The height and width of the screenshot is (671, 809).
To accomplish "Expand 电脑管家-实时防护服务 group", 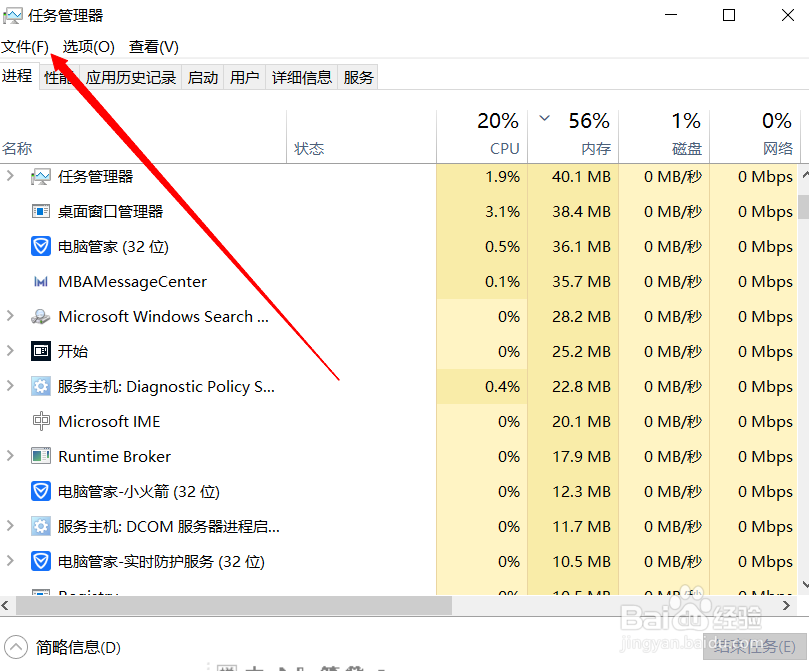I will click(10, 561).
